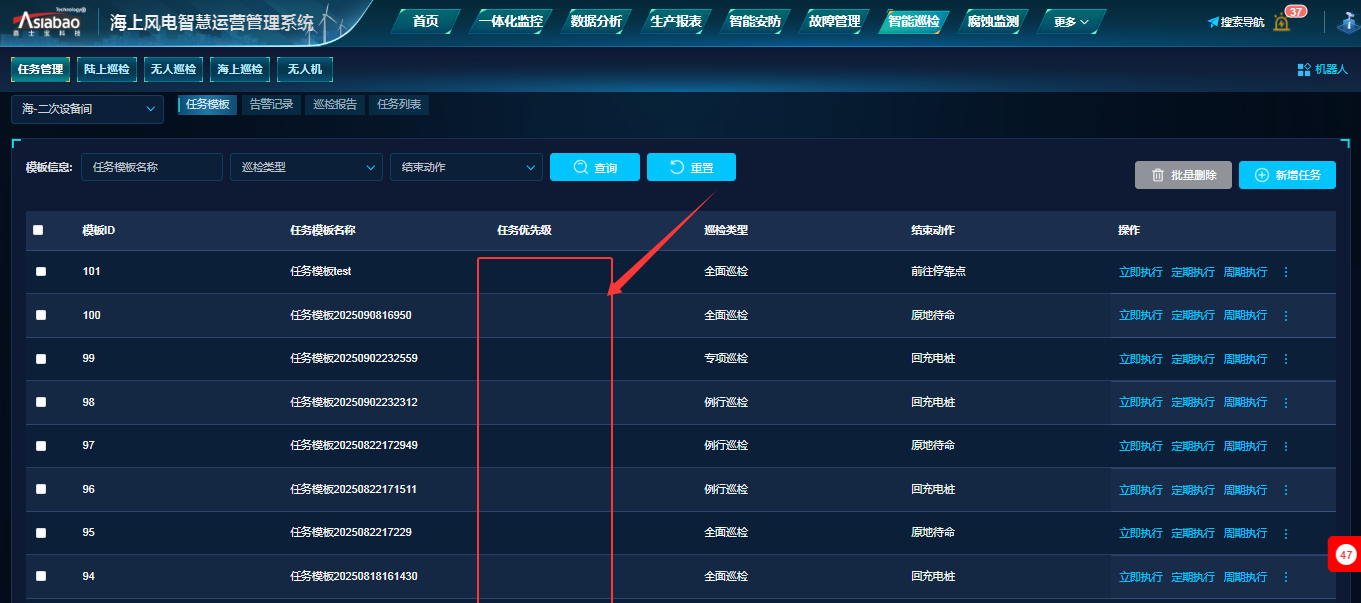Screen dimensions: 1361x603
Task: Click the 任务模板名称 input field
Action: (x=152, y=167)
